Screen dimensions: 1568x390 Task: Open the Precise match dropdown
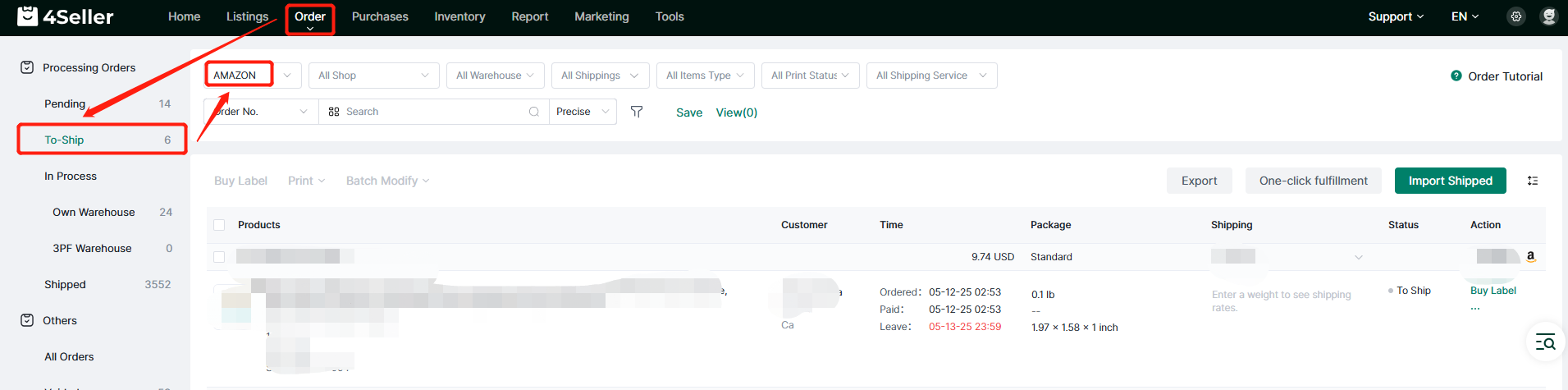(x=583, y=112)
